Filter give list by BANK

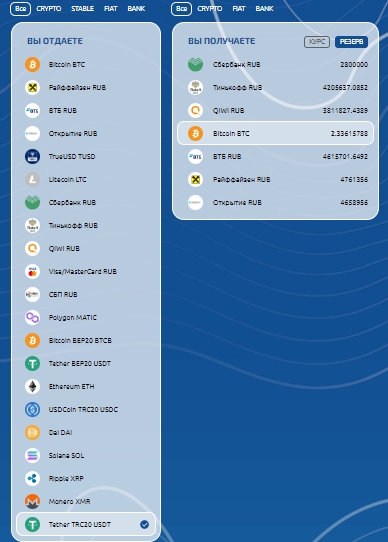[x=136, y=9]
